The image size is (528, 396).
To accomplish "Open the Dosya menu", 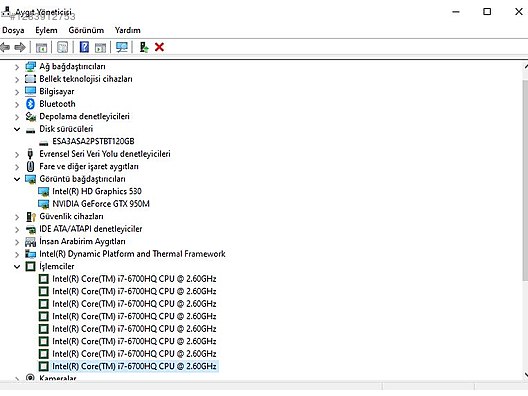I will click(x=13, y=30).
